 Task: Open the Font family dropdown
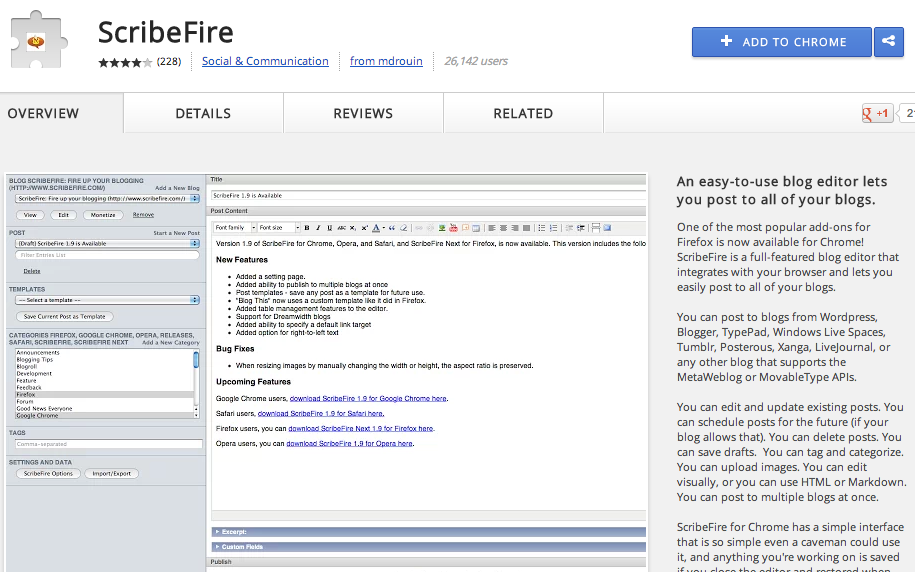pos(235,228)
